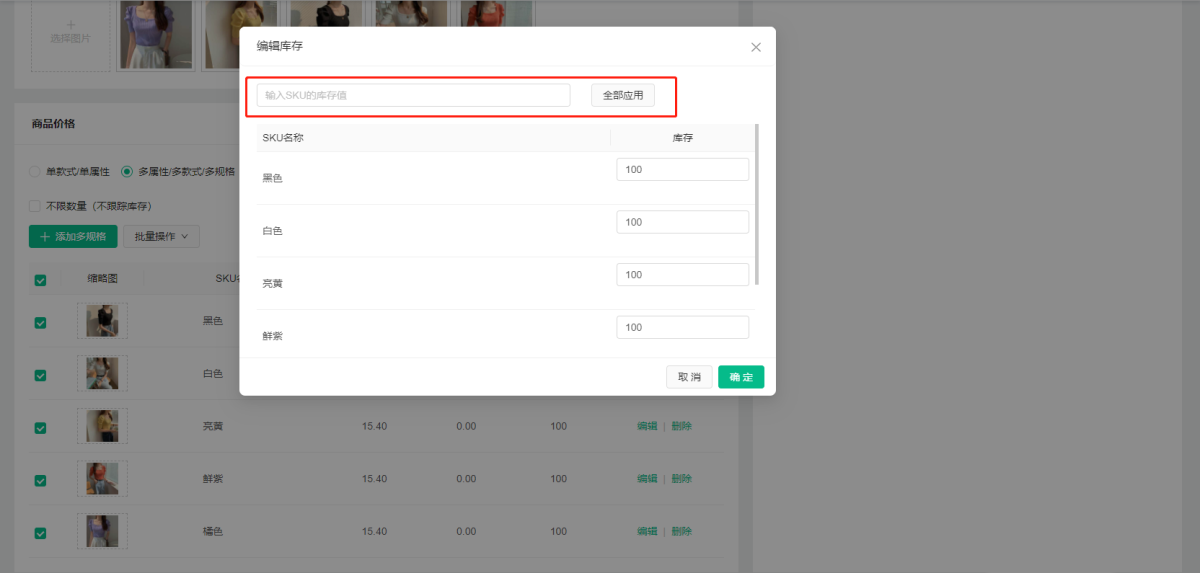Uncheck the 黑色 row checkbox
1200x573 pixels.
40,322
